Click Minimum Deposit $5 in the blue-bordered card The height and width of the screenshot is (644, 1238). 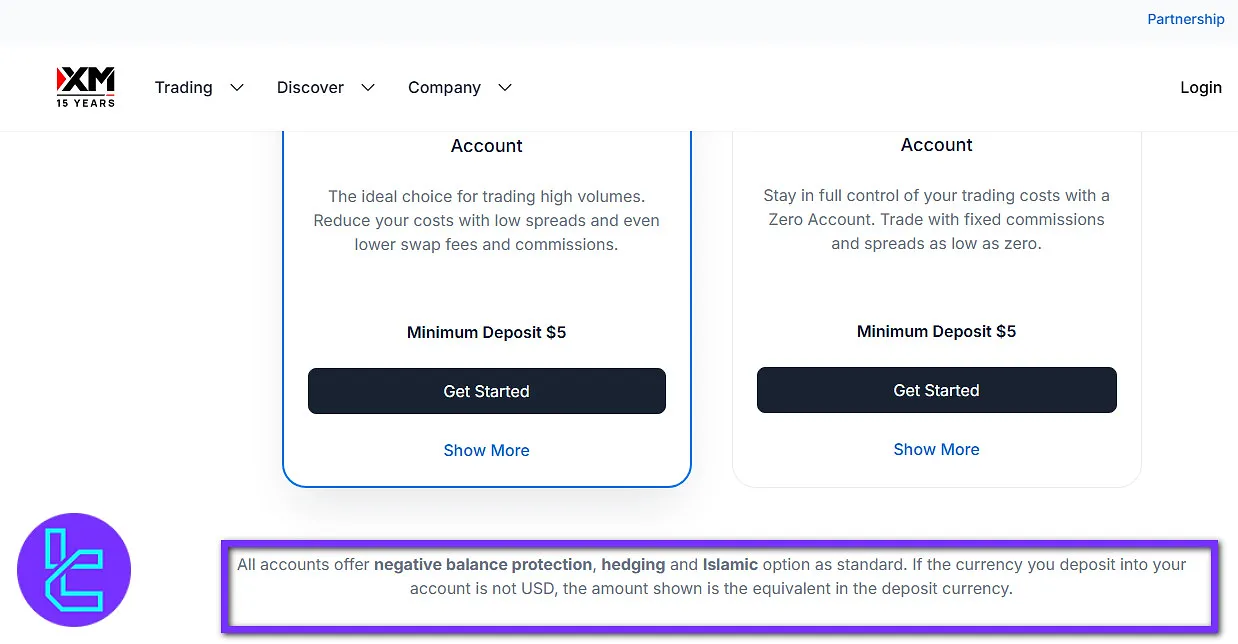[x=486, y=332]
